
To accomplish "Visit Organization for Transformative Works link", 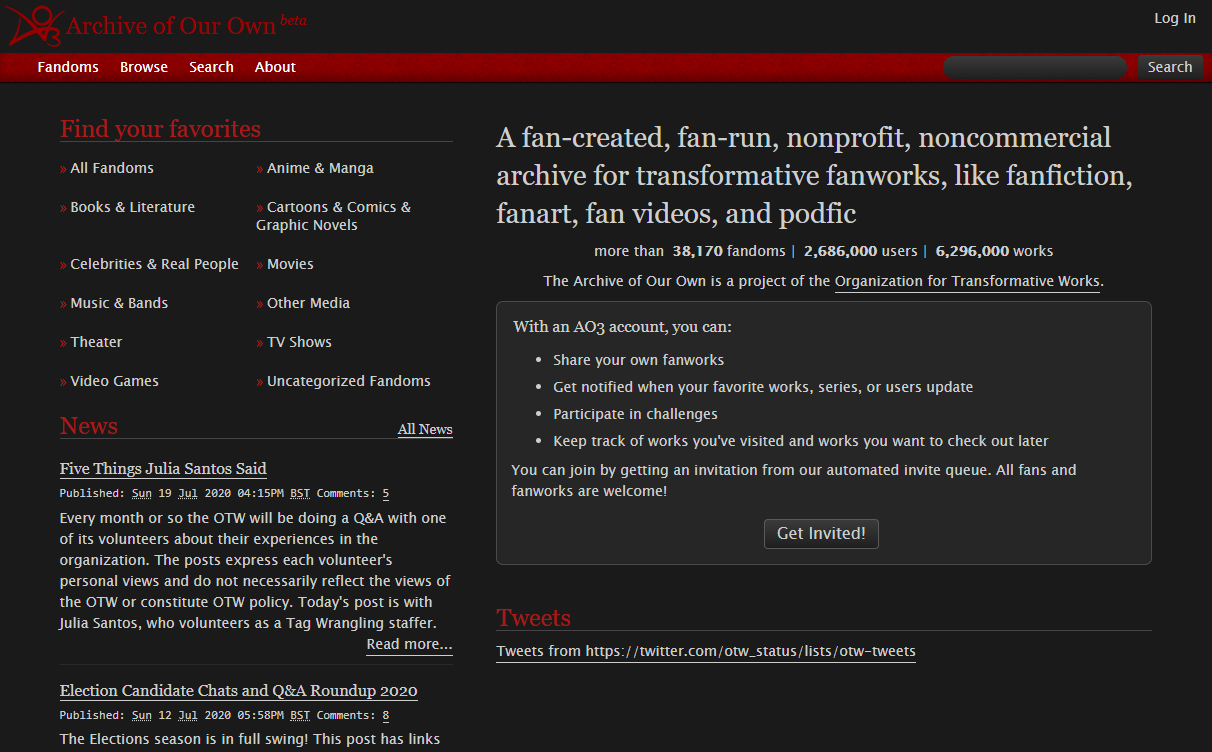I will tap(967, 281).
